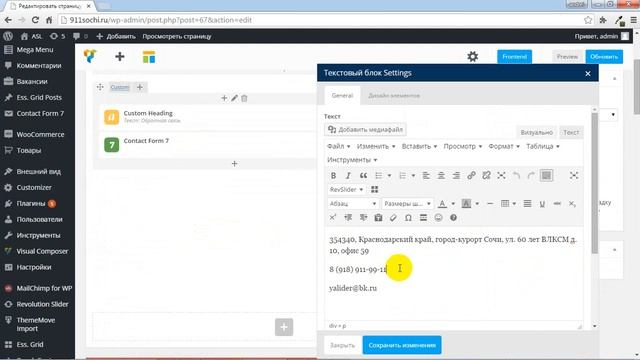Increase paragraph indent

click(363, 218)
